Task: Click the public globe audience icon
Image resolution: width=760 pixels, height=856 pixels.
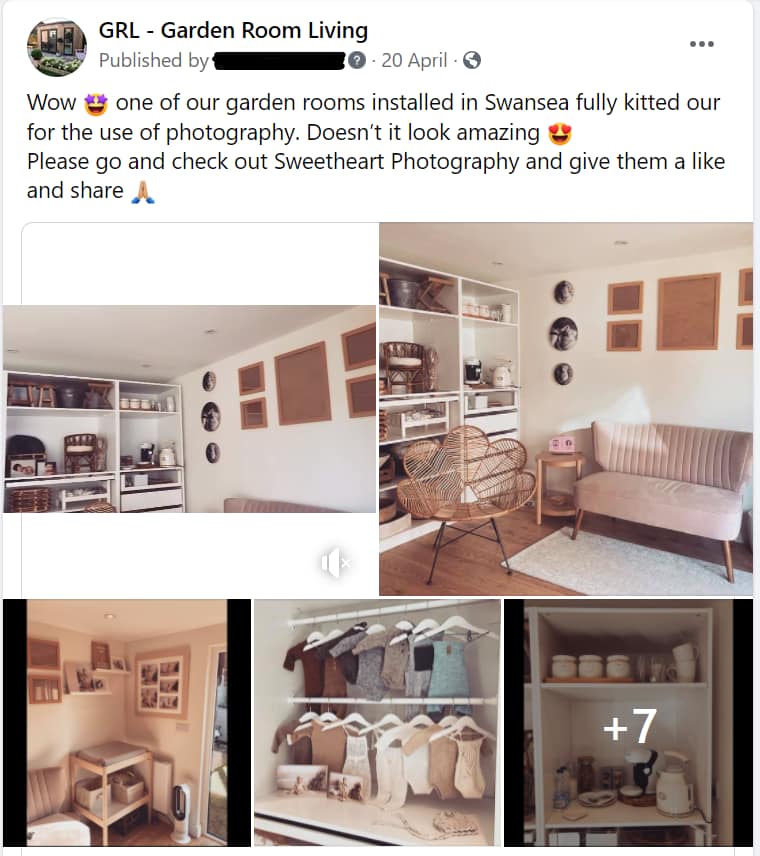Action: [472, 60]
